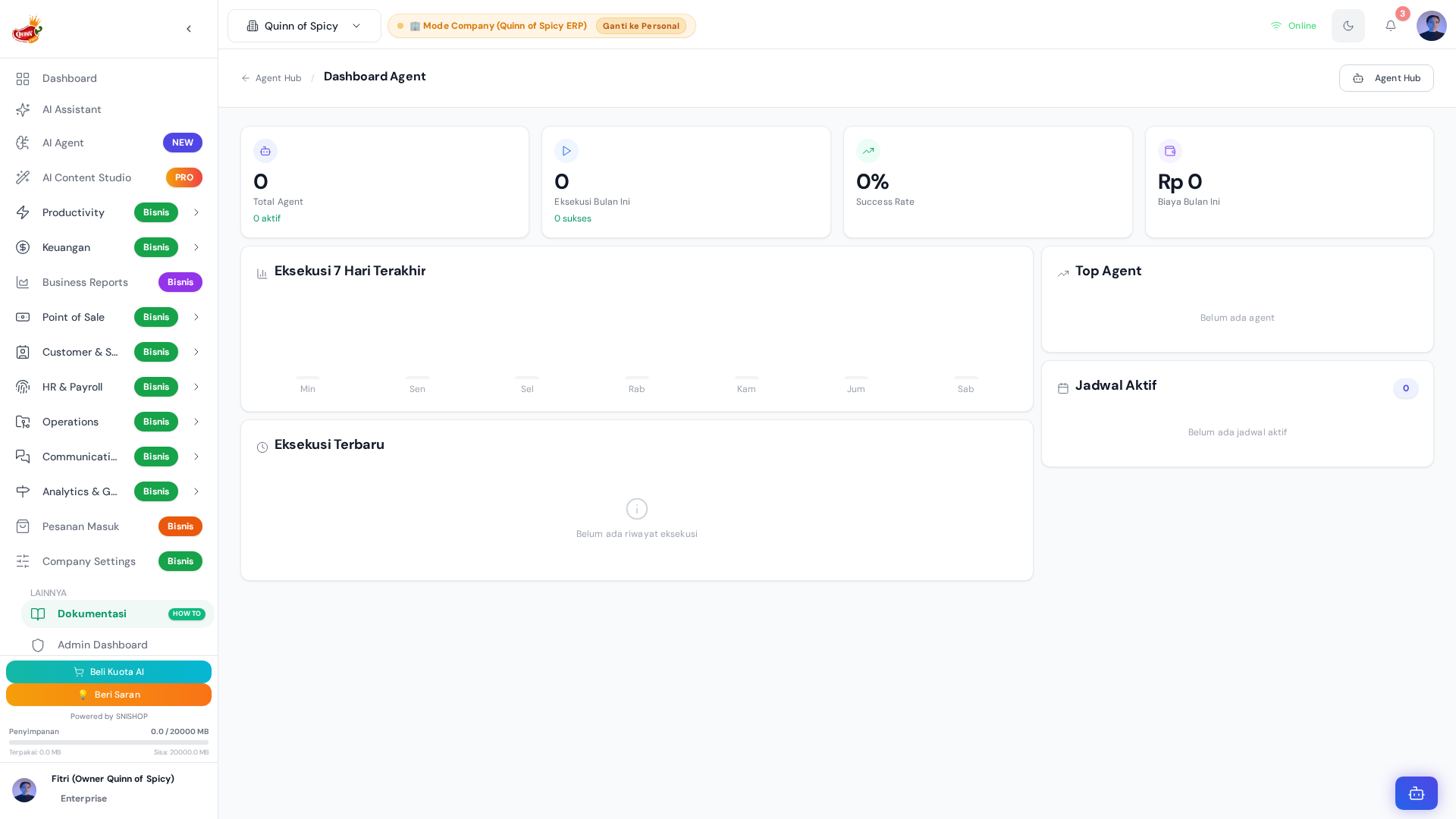Click the Penyimpanan storage progress bar
Viewport: 1456px width, 819px height.
[x=108, y=742]
